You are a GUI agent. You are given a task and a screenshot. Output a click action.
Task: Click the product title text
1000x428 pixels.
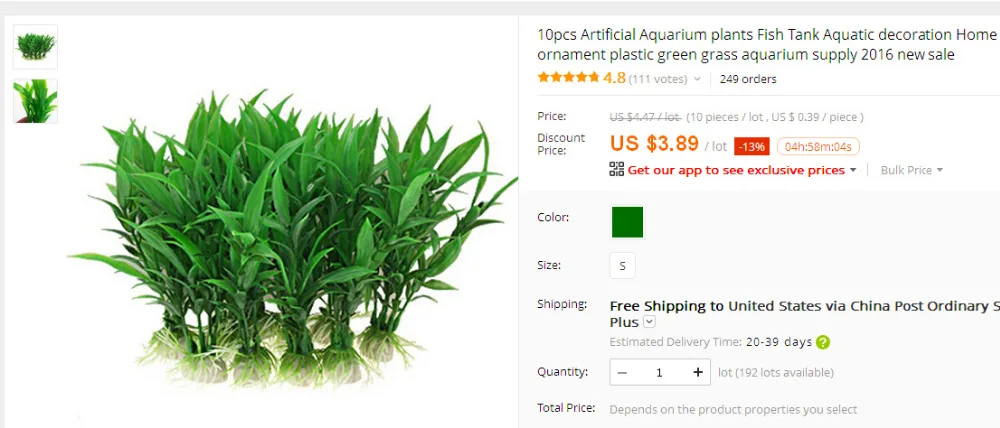[767, 45]
